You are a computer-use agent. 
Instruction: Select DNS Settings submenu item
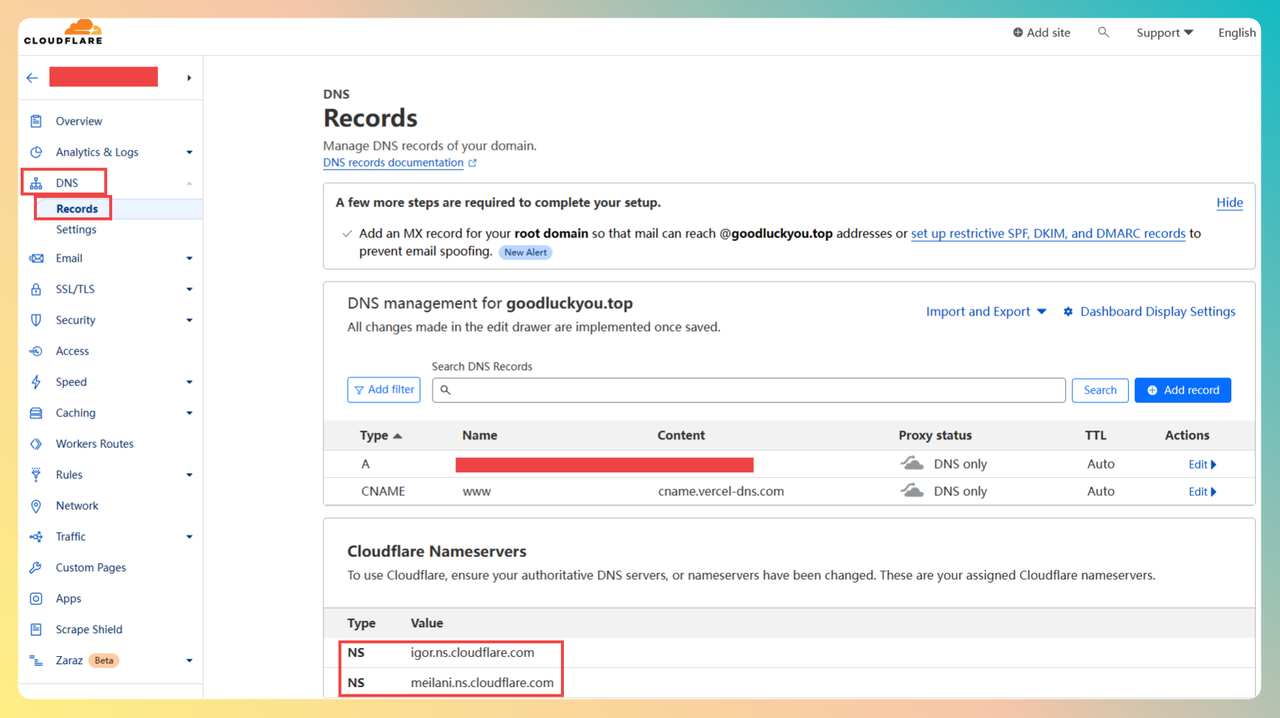pos(76,230)
